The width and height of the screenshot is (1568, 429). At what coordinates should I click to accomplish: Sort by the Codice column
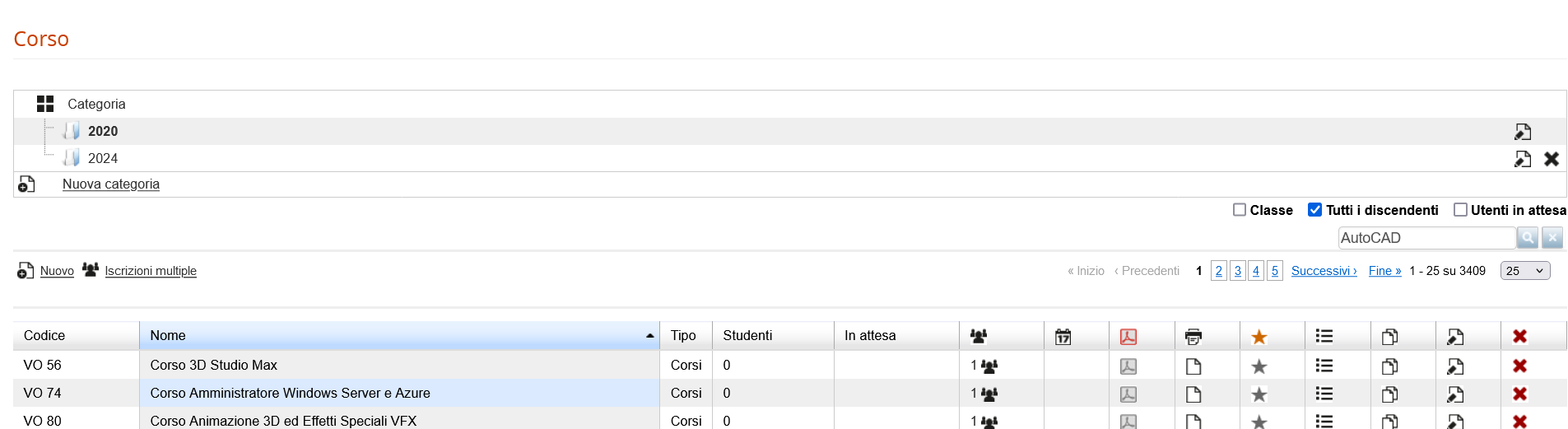pos(44,336)
